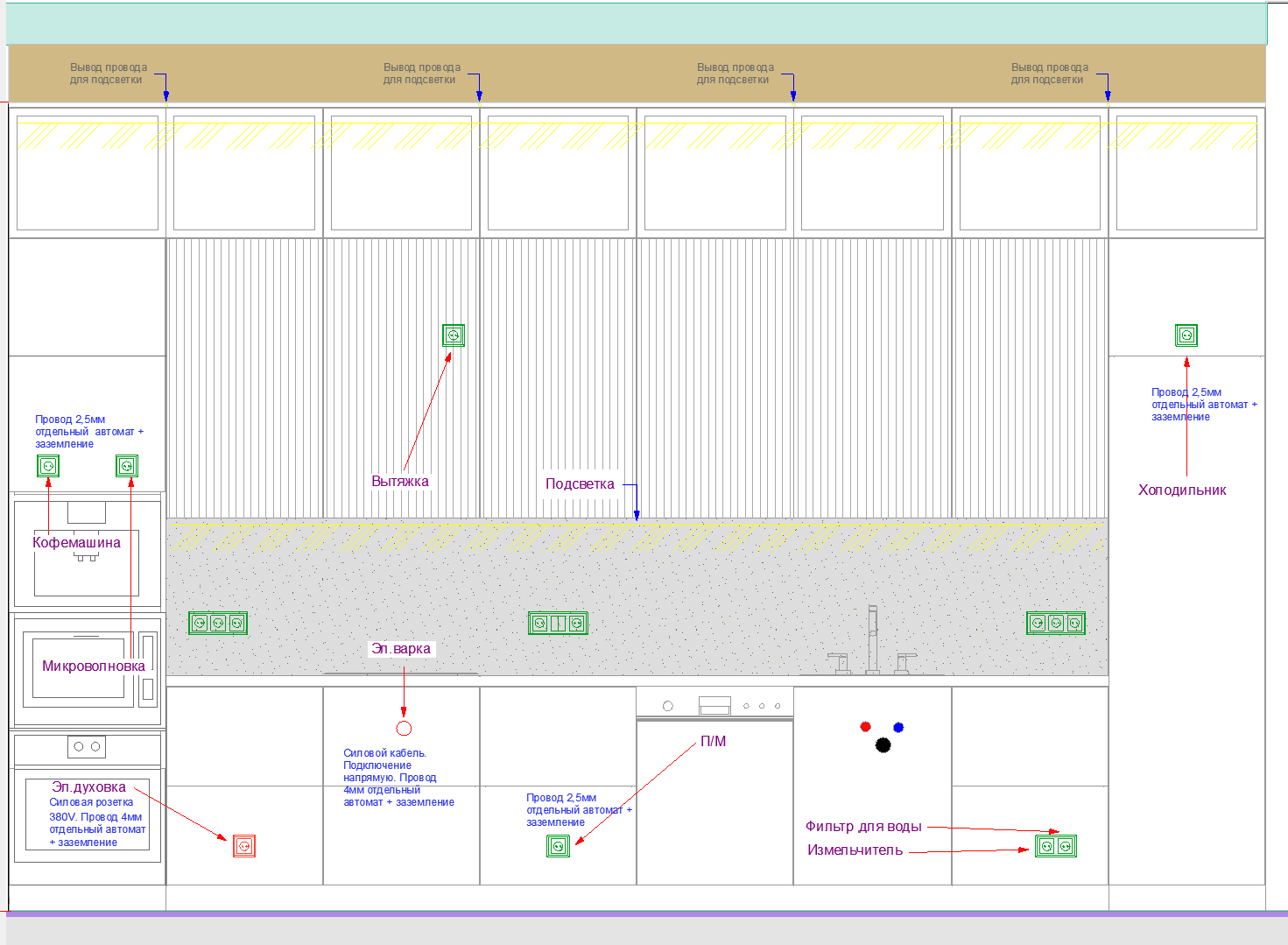Click the Холодильник text label
The image size is (1288, 945).
click(1182, 490)
